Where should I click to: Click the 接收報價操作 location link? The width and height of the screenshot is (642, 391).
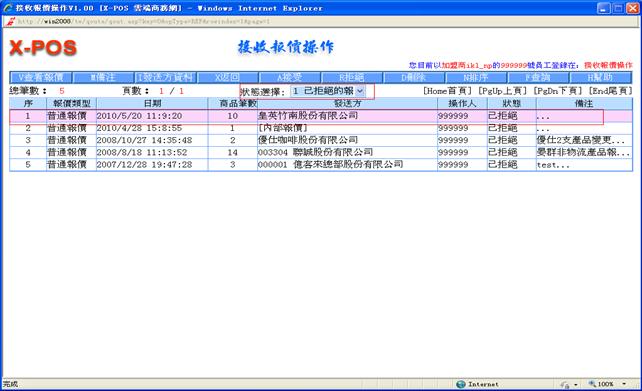click(608, 65)
